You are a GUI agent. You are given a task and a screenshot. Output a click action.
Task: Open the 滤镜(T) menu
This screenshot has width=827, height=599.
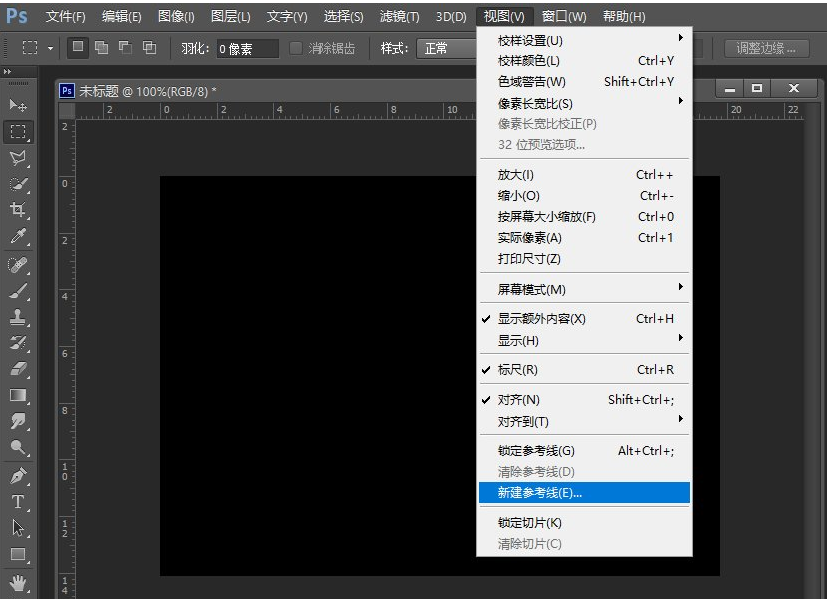click(399, 17)
